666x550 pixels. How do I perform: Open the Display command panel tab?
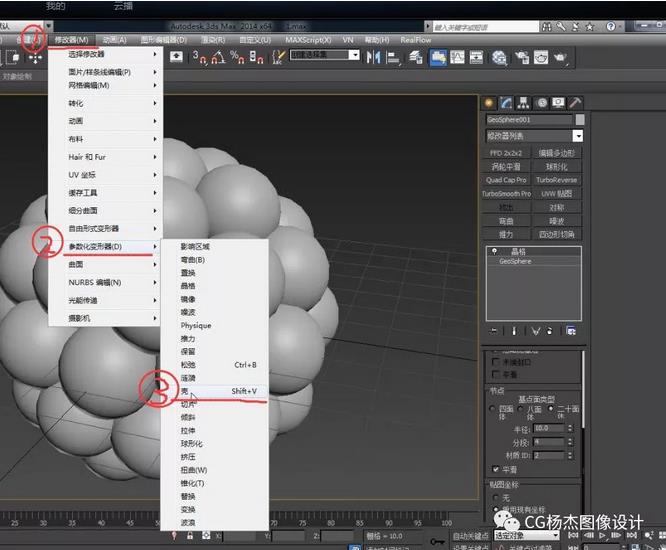point(558,103)
